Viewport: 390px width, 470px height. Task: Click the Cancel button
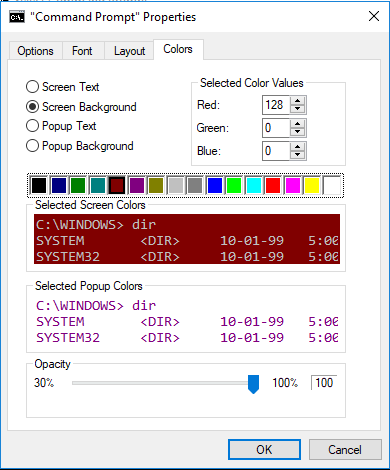pyautogui.click(x=345, y=450)
